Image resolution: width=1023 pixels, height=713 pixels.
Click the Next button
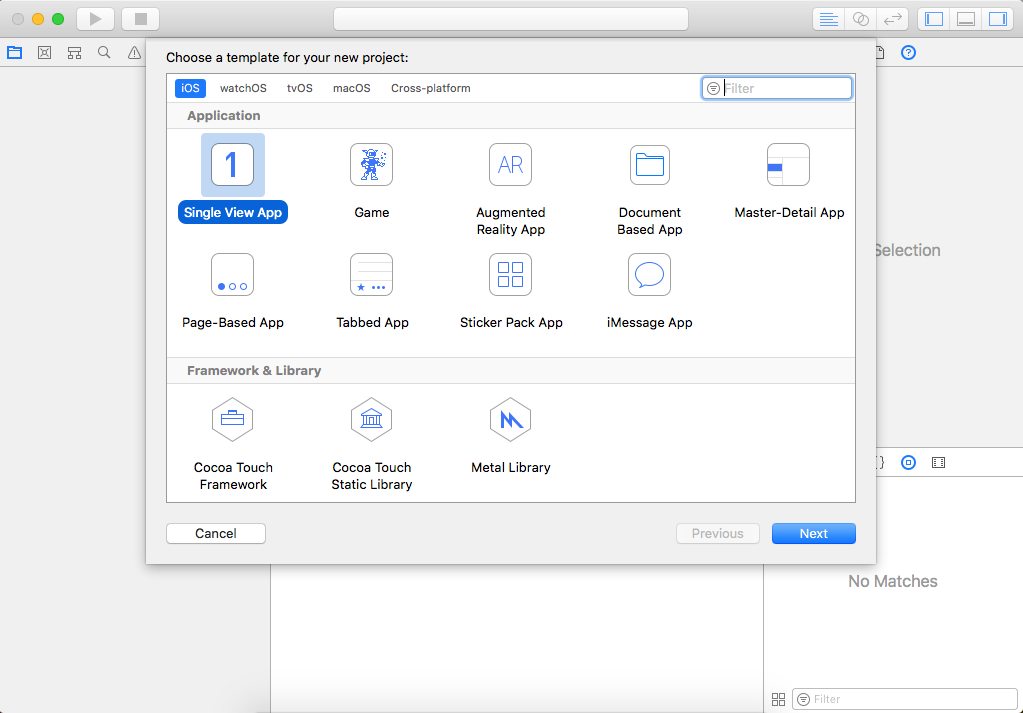click(814, 534)
